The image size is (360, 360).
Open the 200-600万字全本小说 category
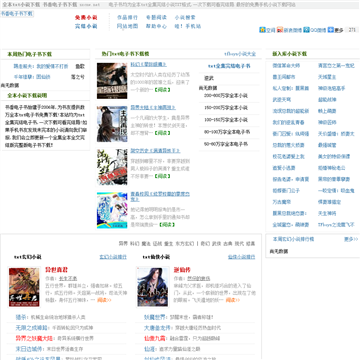226,96
